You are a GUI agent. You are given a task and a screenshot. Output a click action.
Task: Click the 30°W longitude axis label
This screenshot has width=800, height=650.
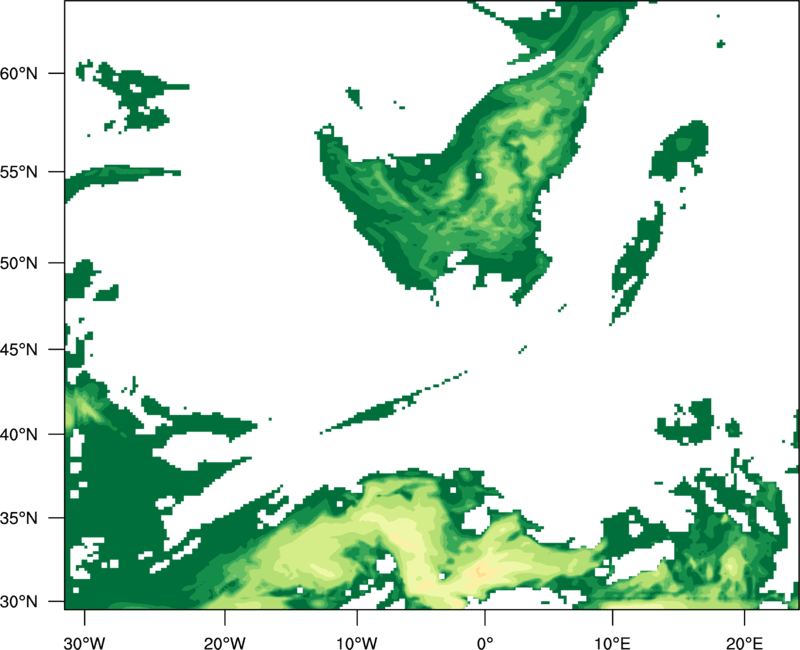[x=85, y=643]
